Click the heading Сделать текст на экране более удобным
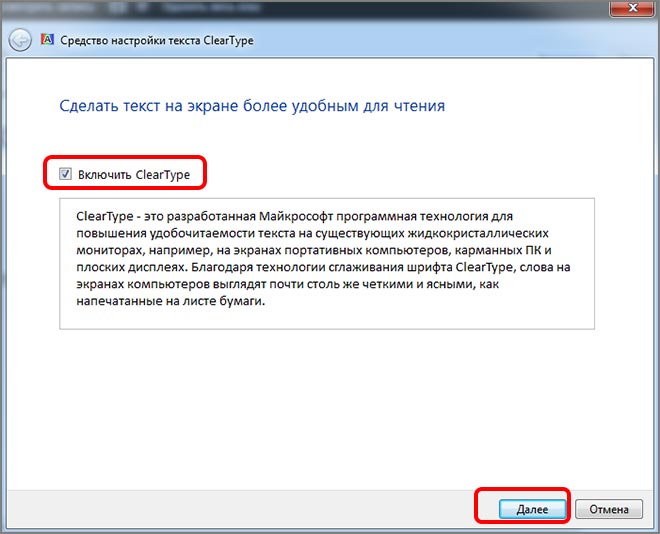 (x=252, y=106)
